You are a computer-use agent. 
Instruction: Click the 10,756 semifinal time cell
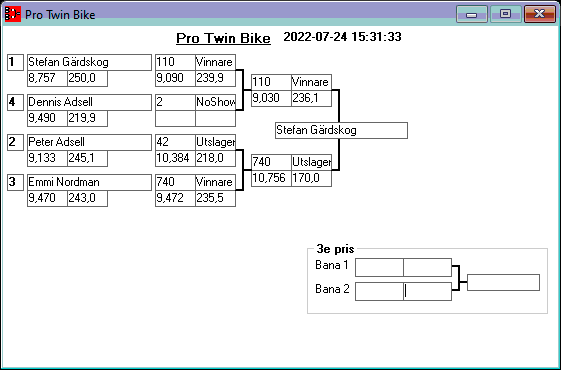tap(271, 178)
